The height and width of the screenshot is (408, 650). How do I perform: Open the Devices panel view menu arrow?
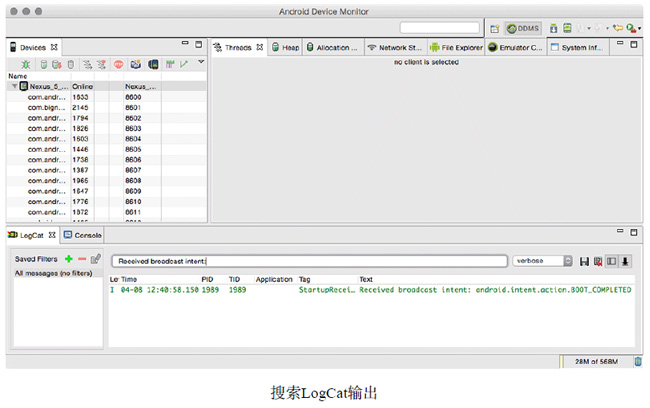pyautogui.click(x=201, y=63)
